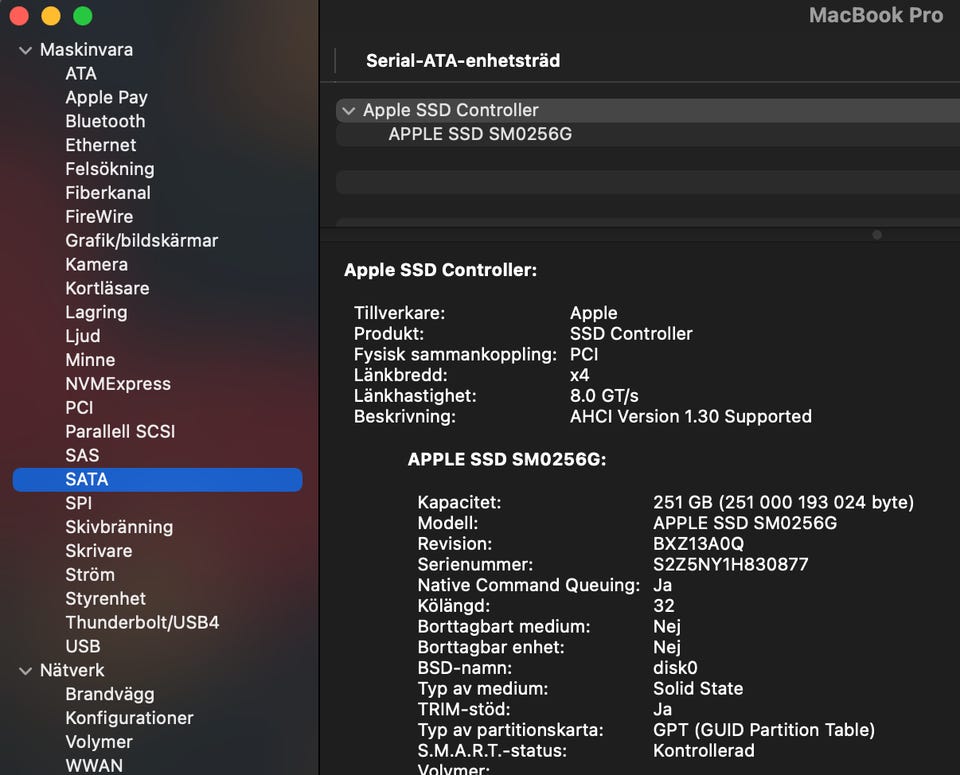Click the Ström sidebar item
The width and height of the screenshot is (960, 775).
point(90,575)
